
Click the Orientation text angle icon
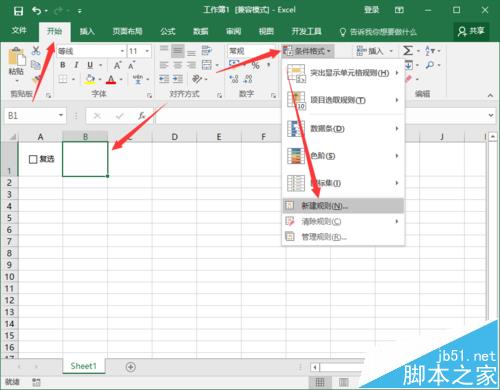coord(197,79)
